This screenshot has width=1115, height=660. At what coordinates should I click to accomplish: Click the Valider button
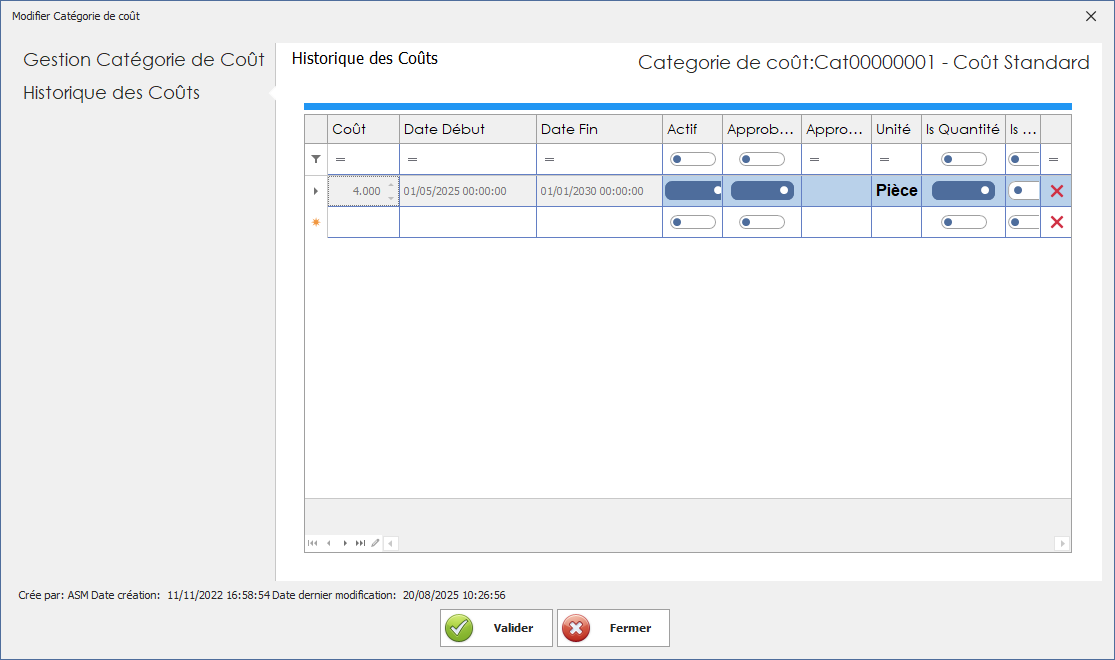click(496, 628)
